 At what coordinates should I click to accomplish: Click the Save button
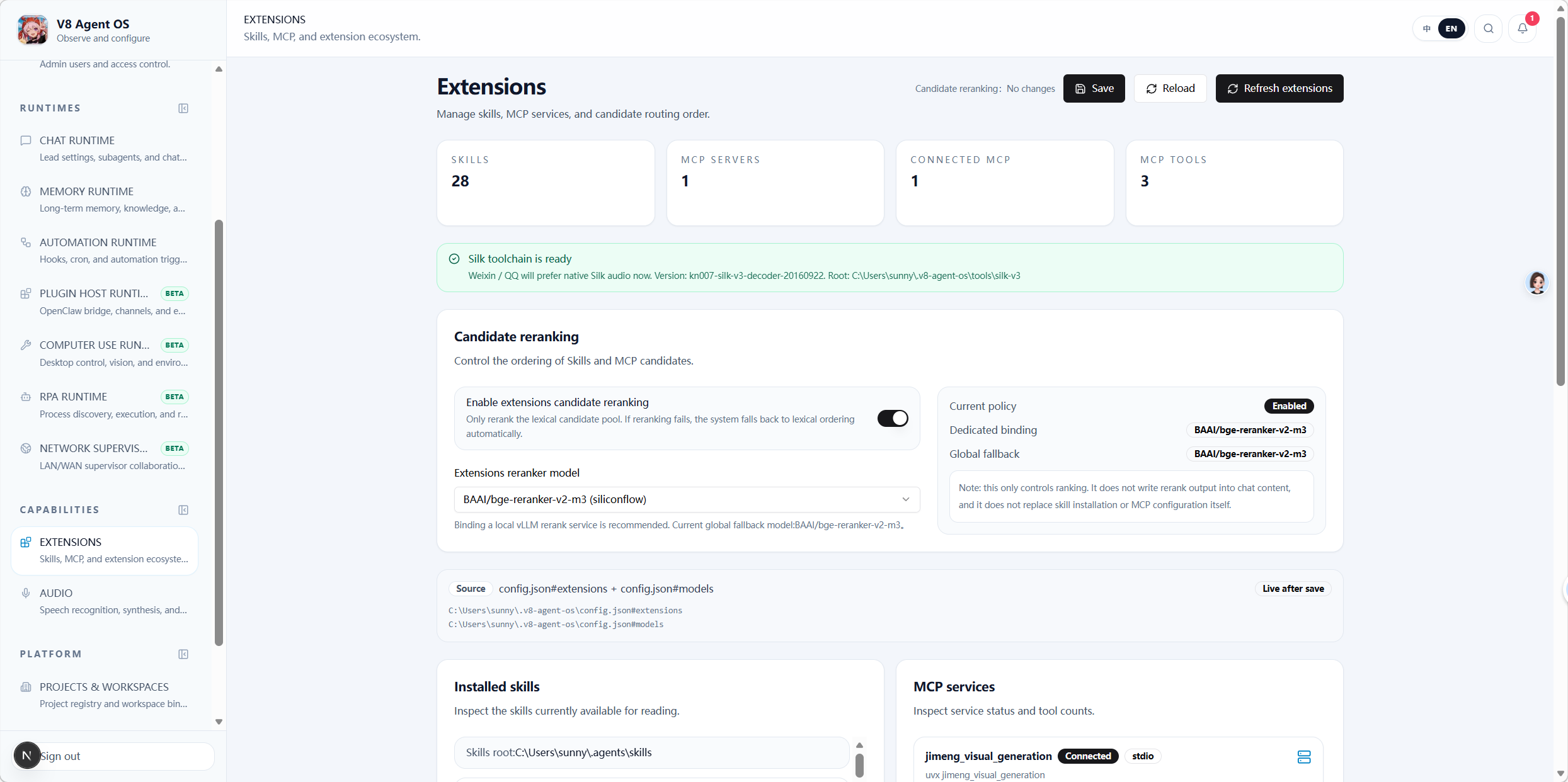point(1094,88)
